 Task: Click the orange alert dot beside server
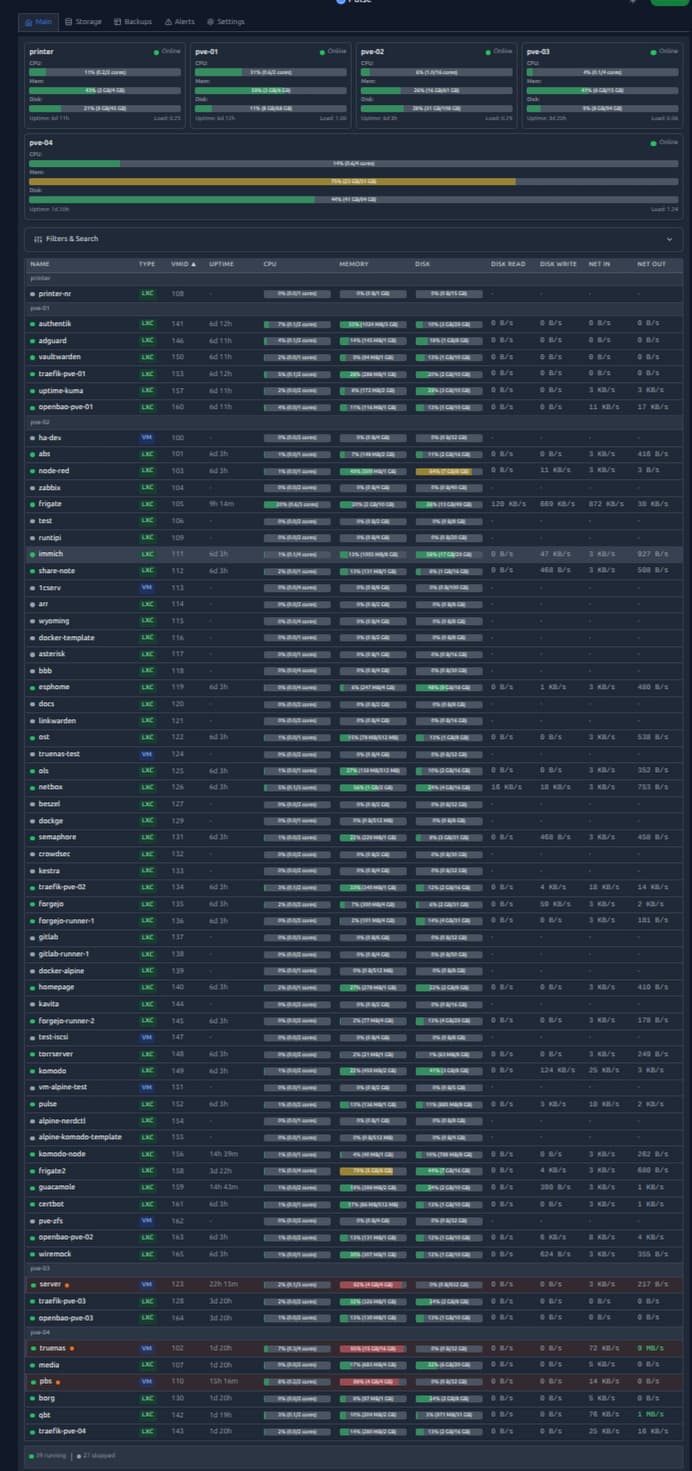coord(67,1285)
